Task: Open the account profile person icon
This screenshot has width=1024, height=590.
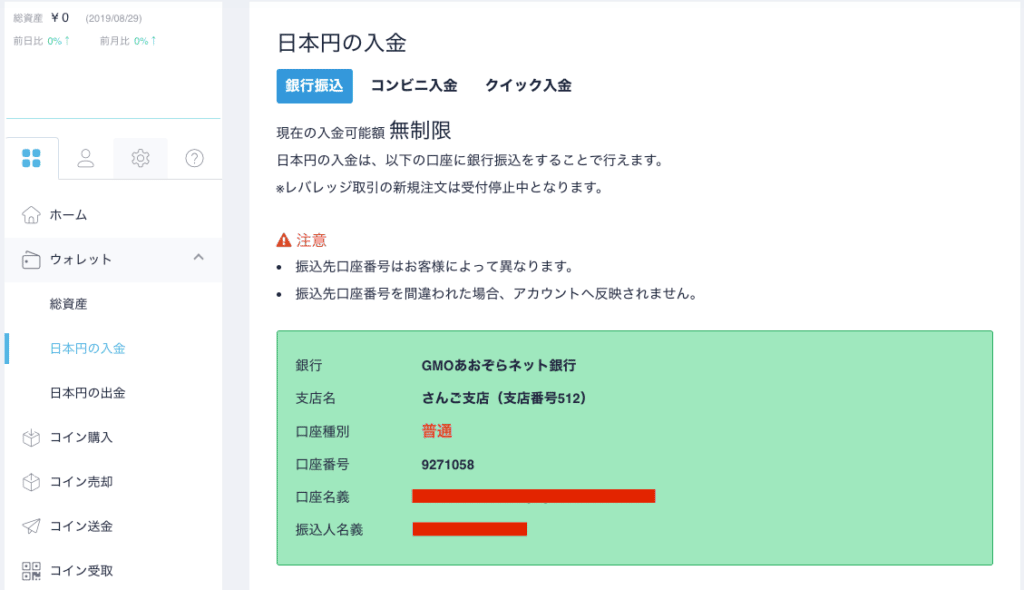Action: pos(86,158)
